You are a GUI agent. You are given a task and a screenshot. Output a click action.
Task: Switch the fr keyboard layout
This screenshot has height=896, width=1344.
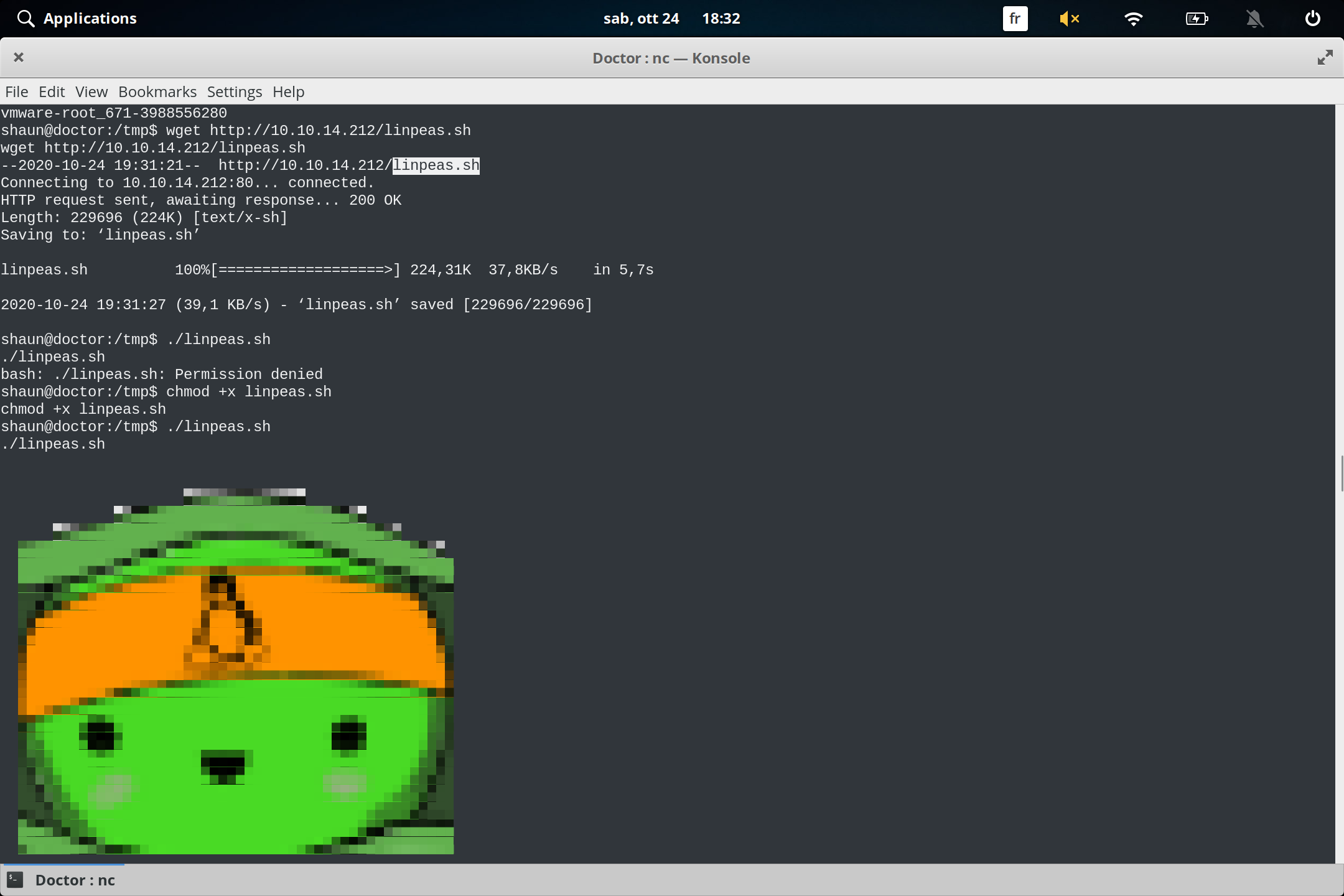[1015, 19]
